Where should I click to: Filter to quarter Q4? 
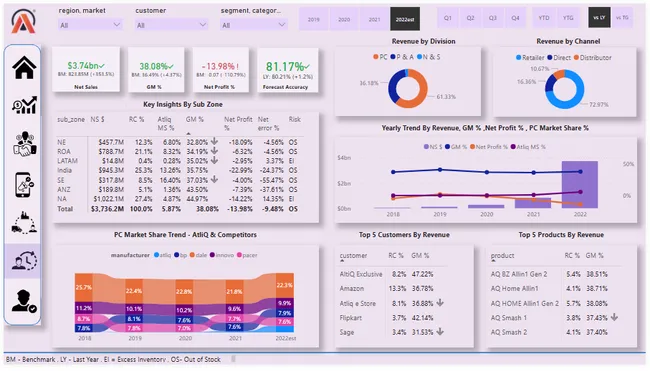515,18
